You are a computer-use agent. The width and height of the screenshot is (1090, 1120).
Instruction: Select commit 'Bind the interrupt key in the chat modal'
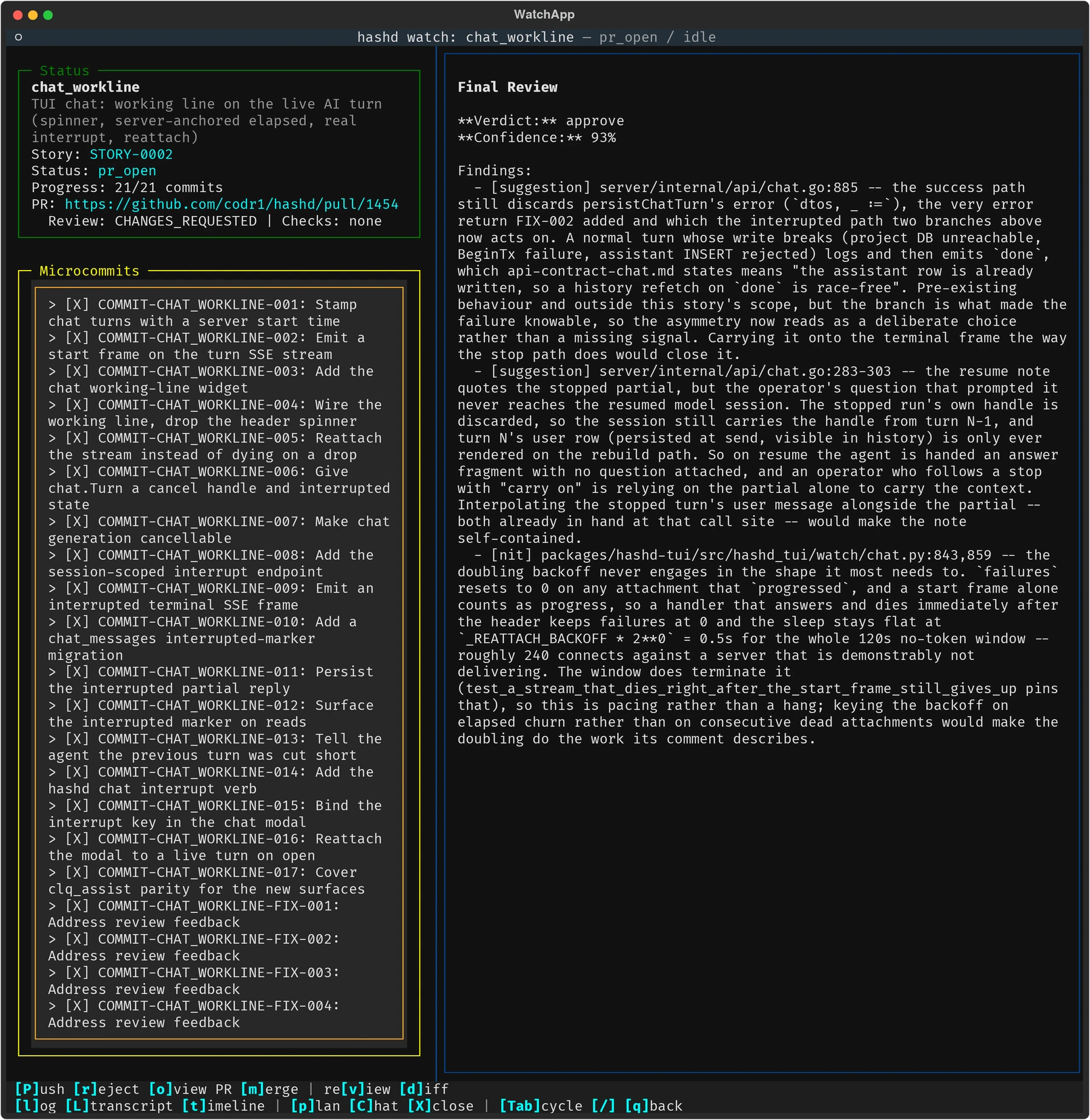[219, 814]
